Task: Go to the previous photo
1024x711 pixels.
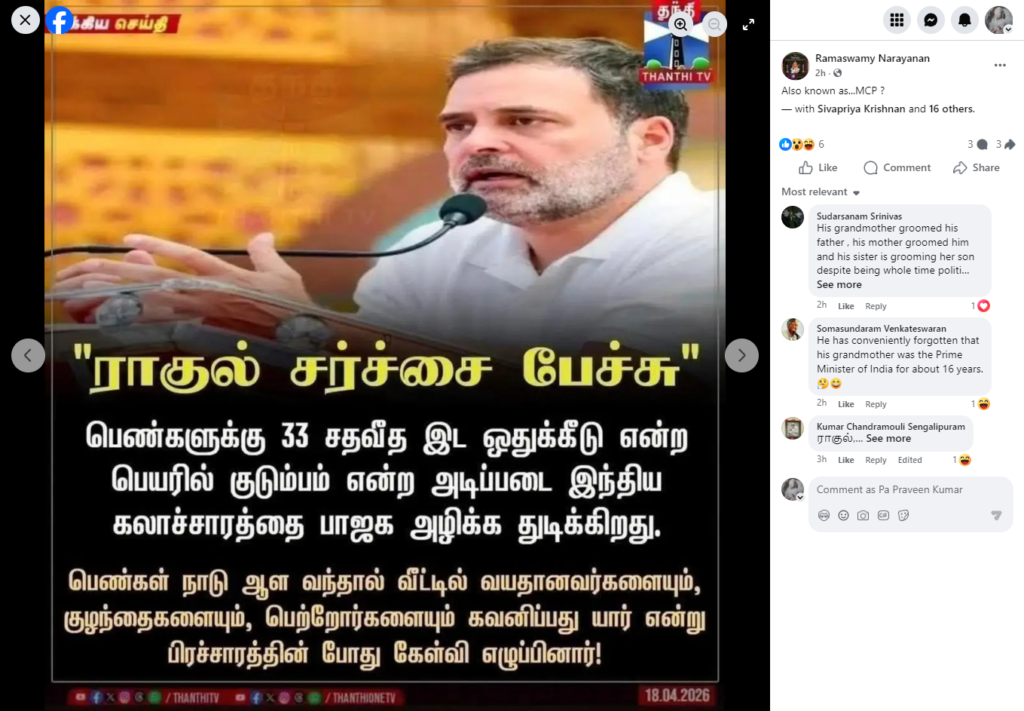Action: tap(28, 355)
